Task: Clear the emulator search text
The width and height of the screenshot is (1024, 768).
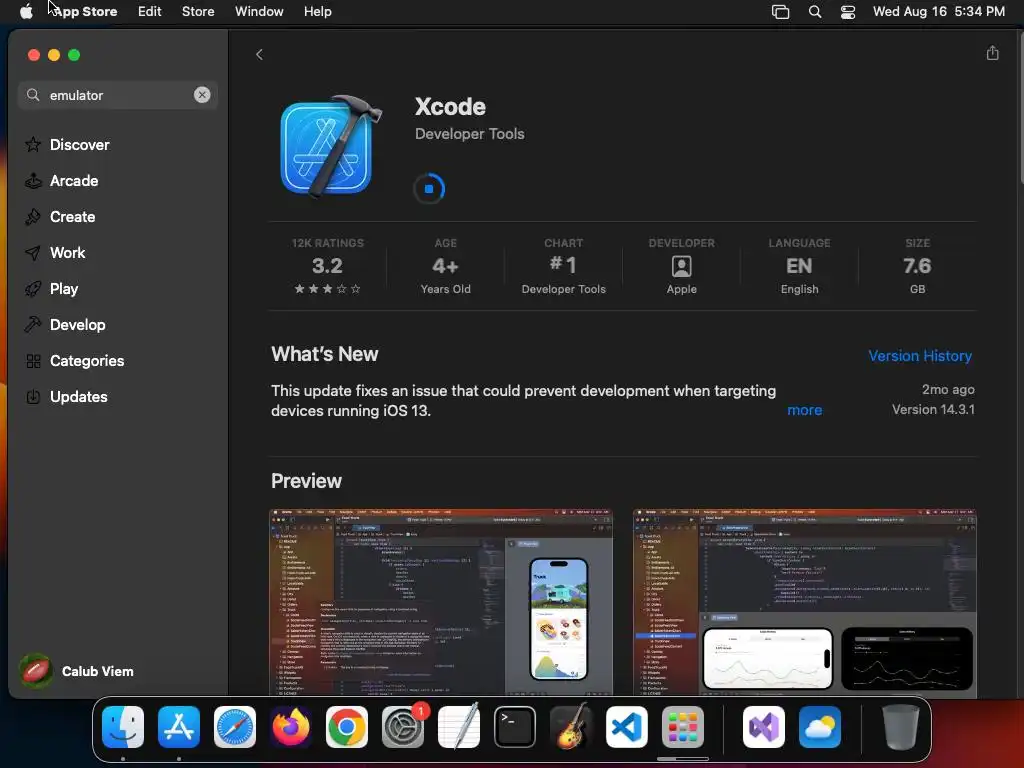Action: click(202, 95)
